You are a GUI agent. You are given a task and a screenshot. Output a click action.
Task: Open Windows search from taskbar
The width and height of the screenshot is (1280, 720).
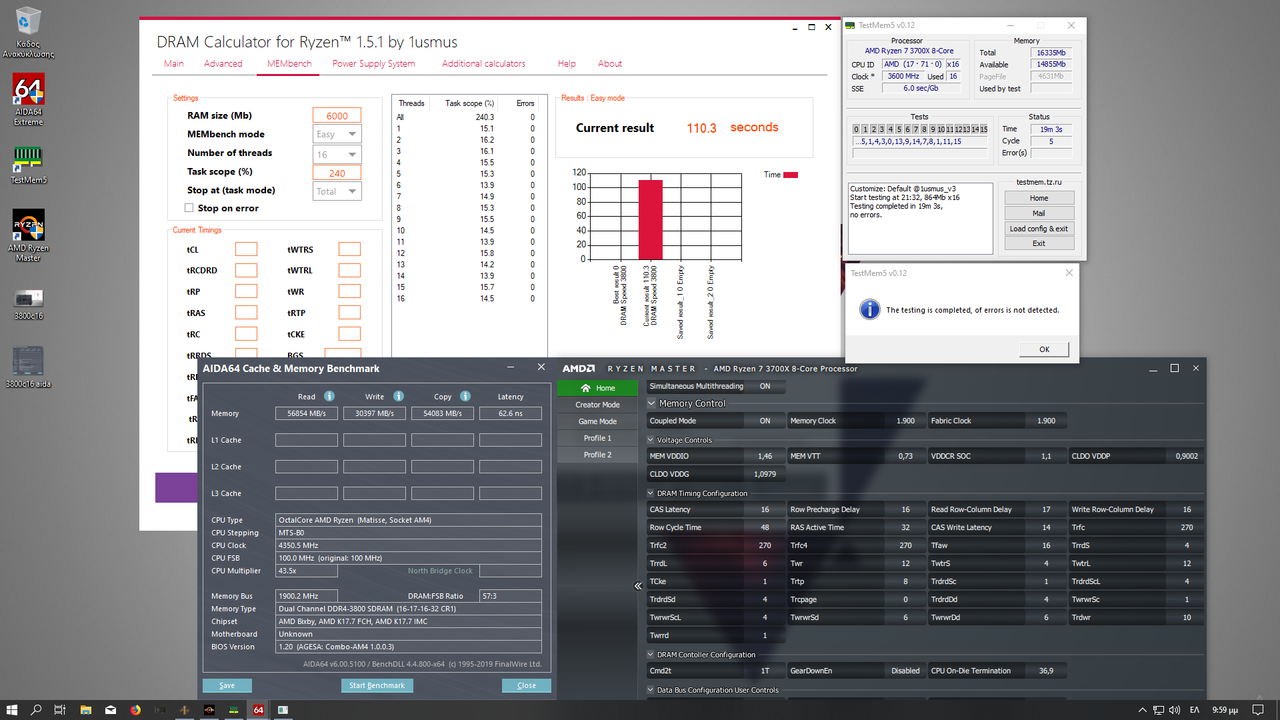[36, 710]
